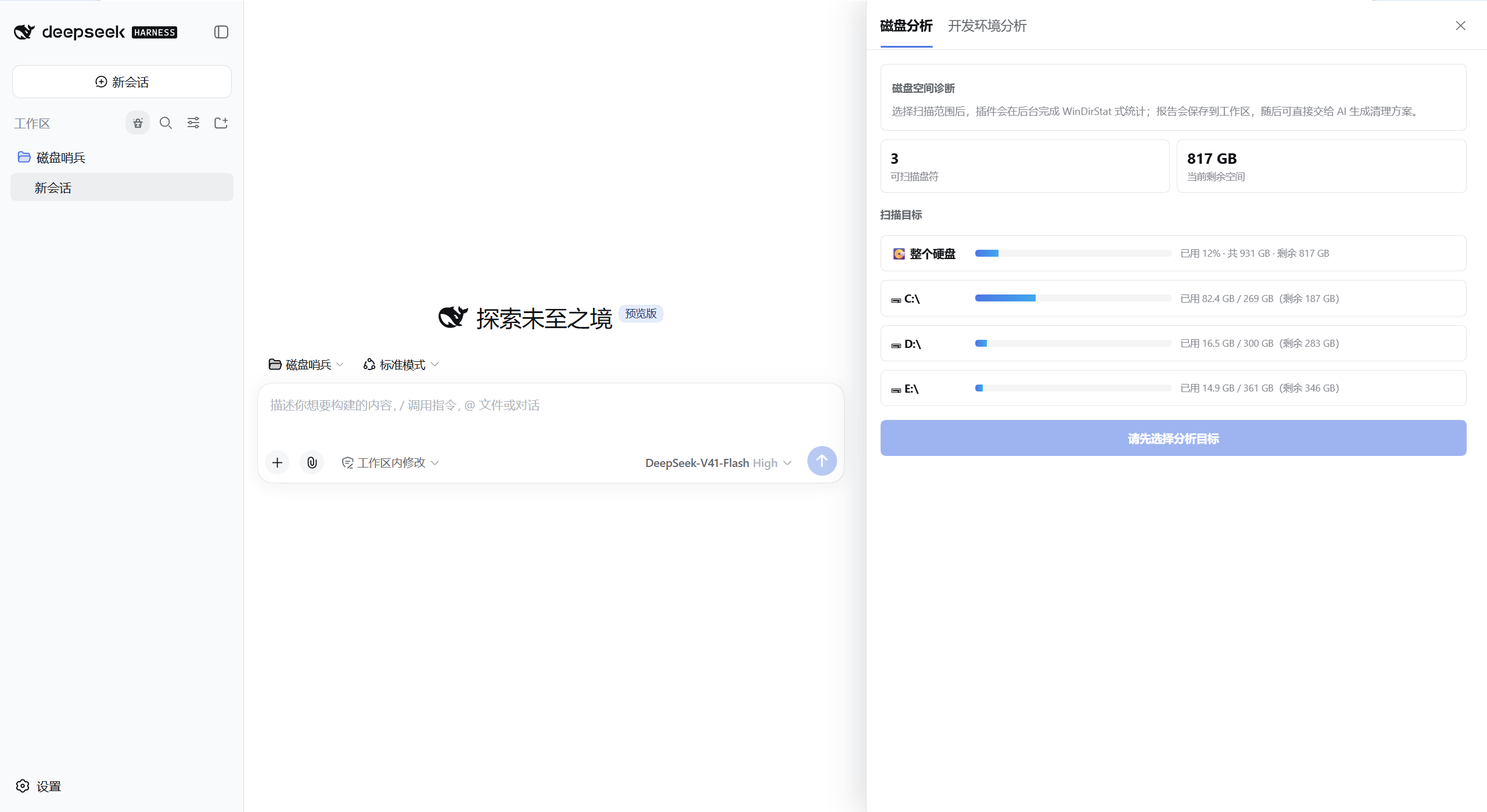Click the 探索未至之境 heading
The image size is (1487, 812).
[544, 318]
